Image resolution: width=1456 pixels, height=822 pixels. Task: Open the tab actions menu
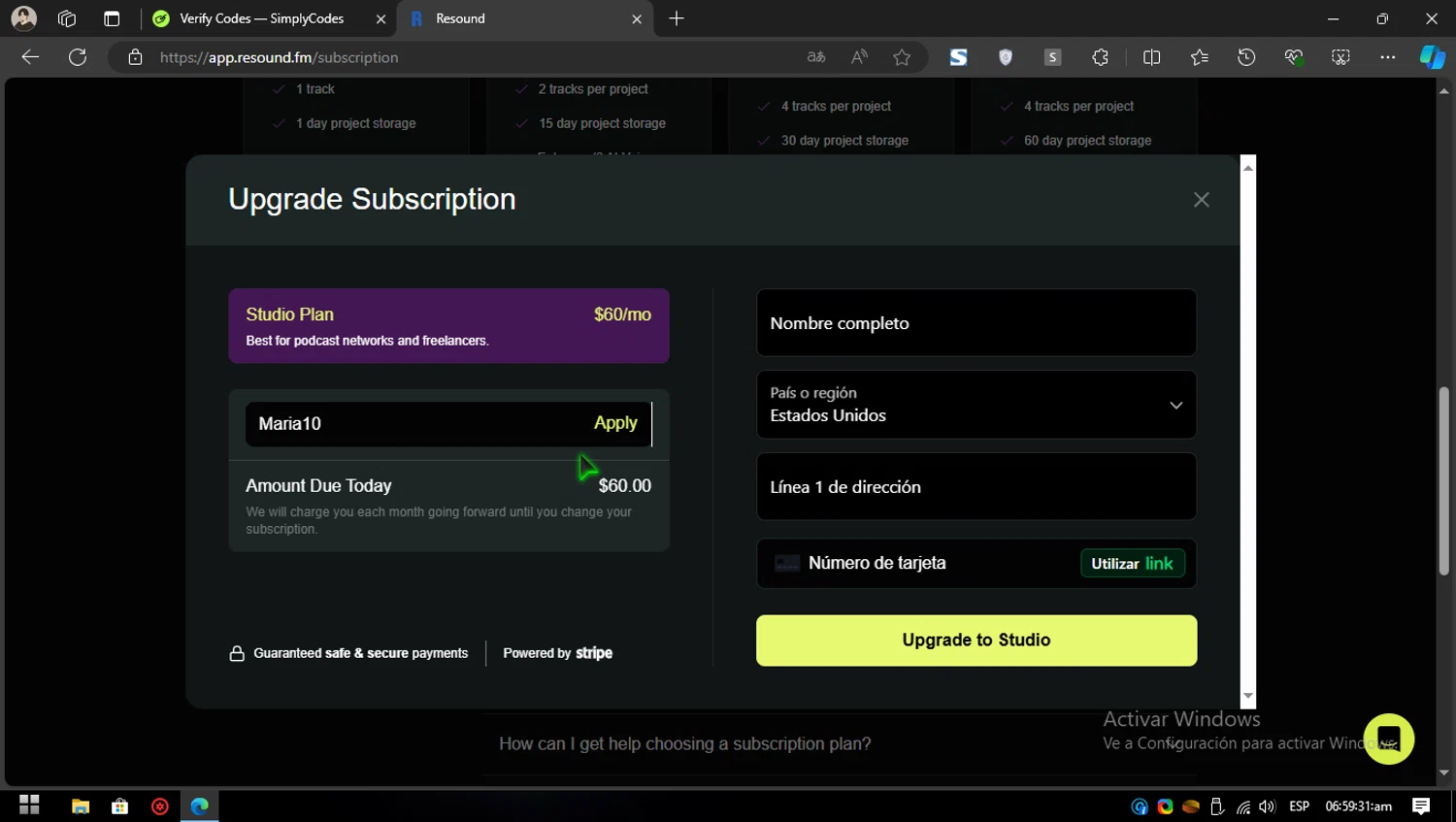pos(112,18)
